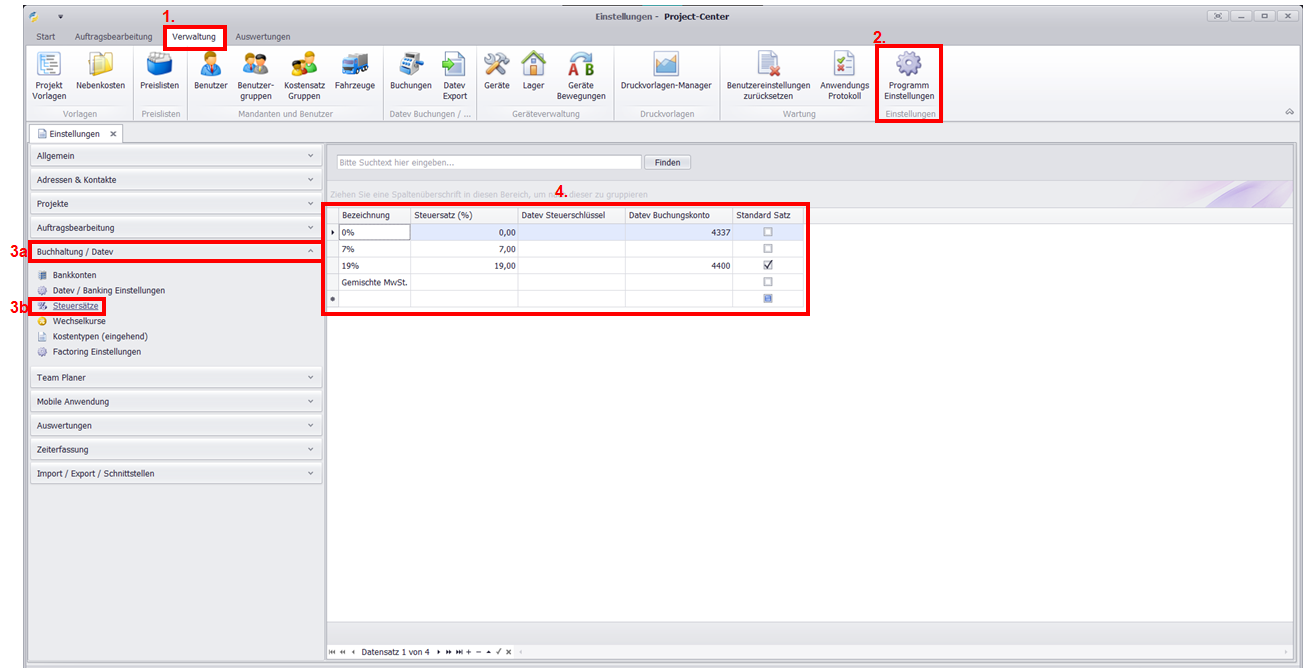Open the Steuersätze settings link
Image resolution: width=1303 pixels, height=668 pixels.
[x=75, y=306]
